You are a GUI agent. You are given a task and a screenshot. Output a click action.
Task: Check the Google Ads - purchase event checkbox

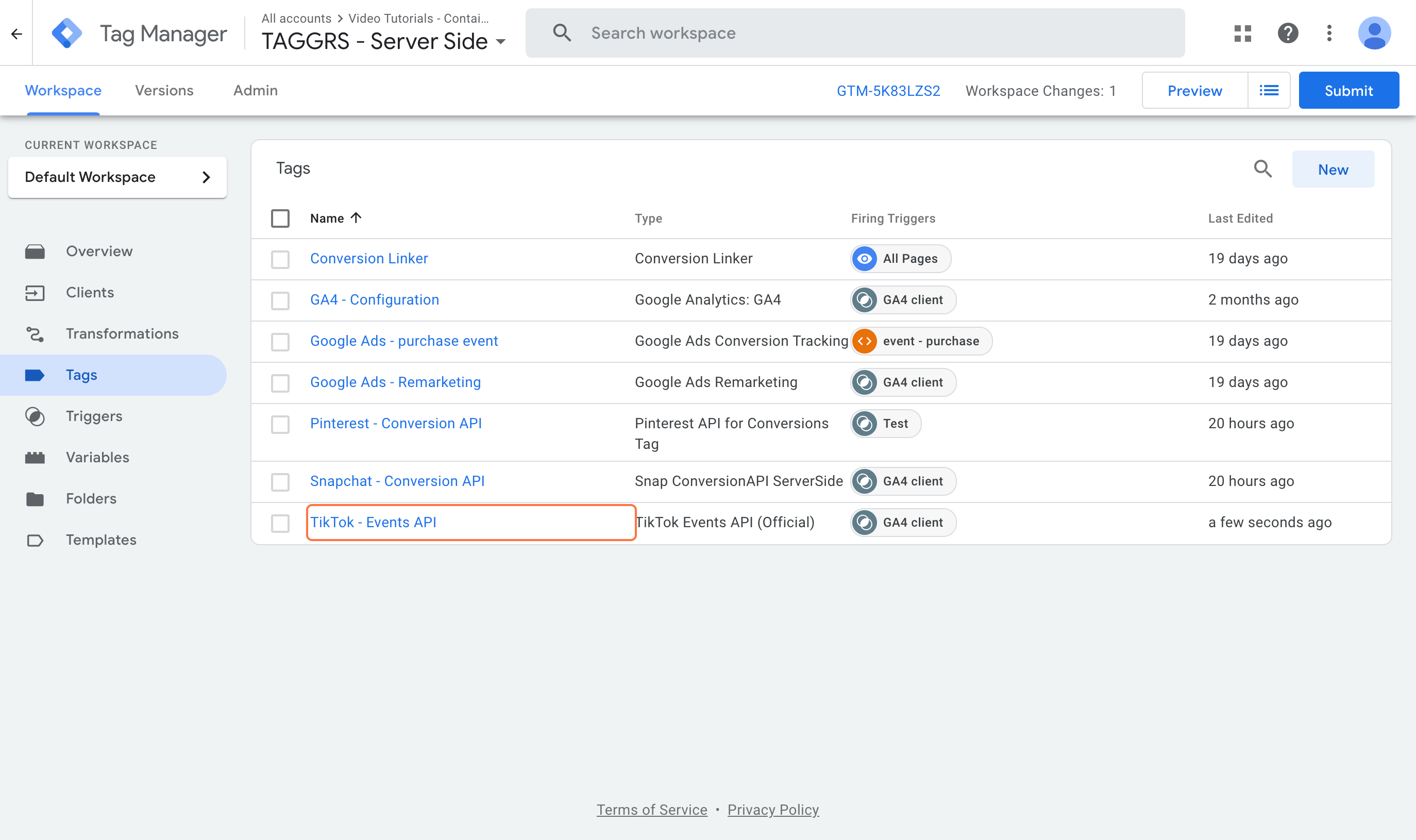(x=280, y=342)
